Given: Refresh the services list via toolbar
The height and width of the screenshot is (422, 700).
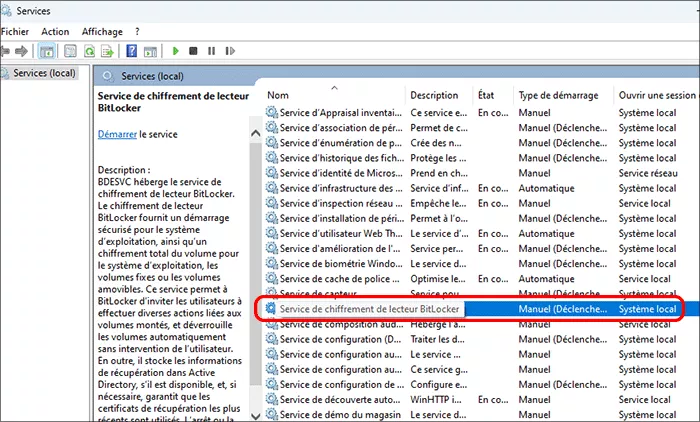Looking at the screenshot, I should (x=89, y=51).
